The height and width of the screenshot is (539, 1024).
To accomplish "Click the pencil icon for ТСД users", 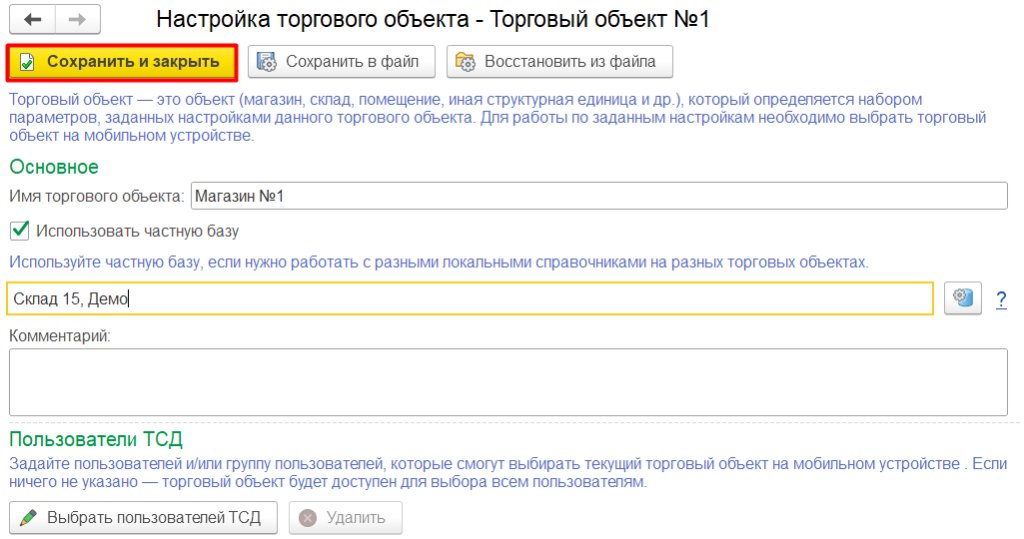I will (x=28, y=518).
